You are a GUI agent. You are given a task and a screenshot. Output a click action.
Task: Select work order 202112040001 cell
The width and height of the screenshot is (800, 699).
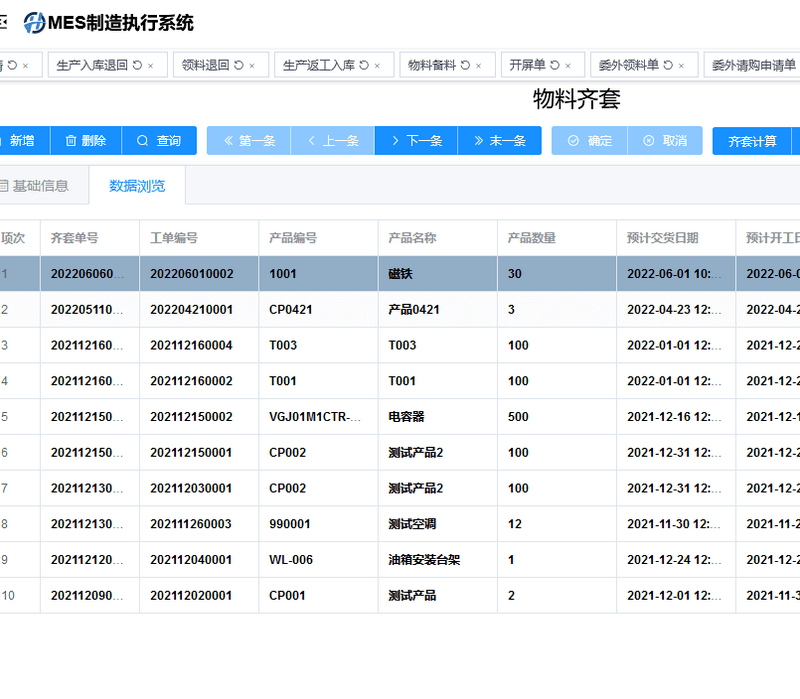tap(199, 560)
